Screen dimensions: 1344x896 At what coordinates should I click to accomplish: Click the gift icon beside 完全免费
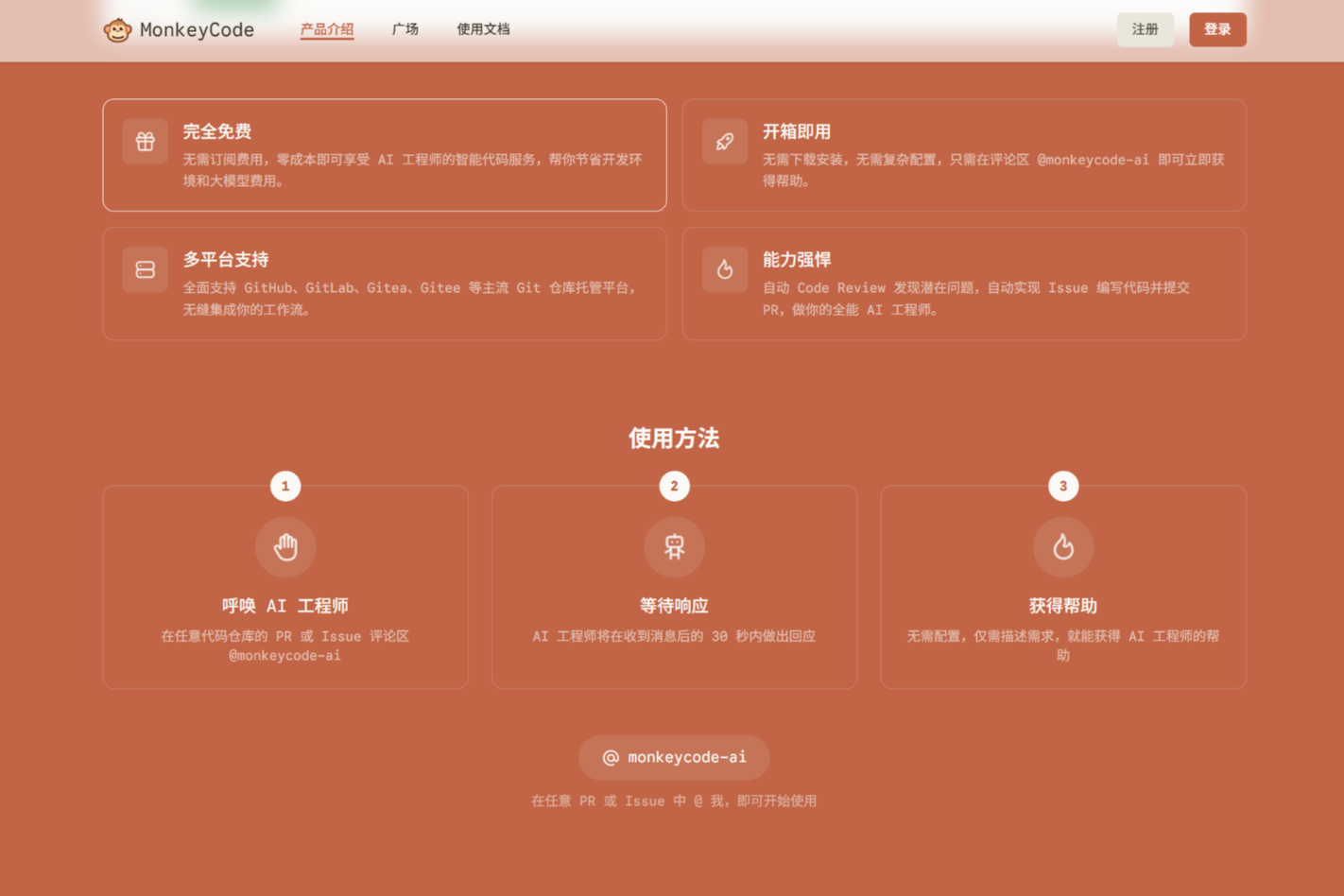[145, 142]
